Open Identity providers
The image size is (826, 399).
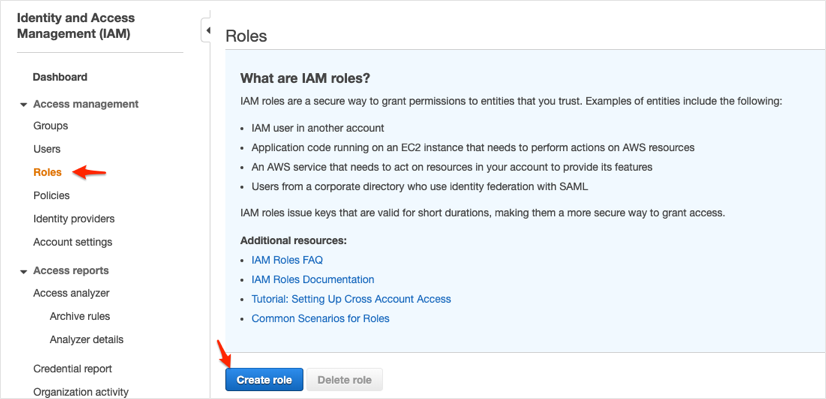click(74, 219)
